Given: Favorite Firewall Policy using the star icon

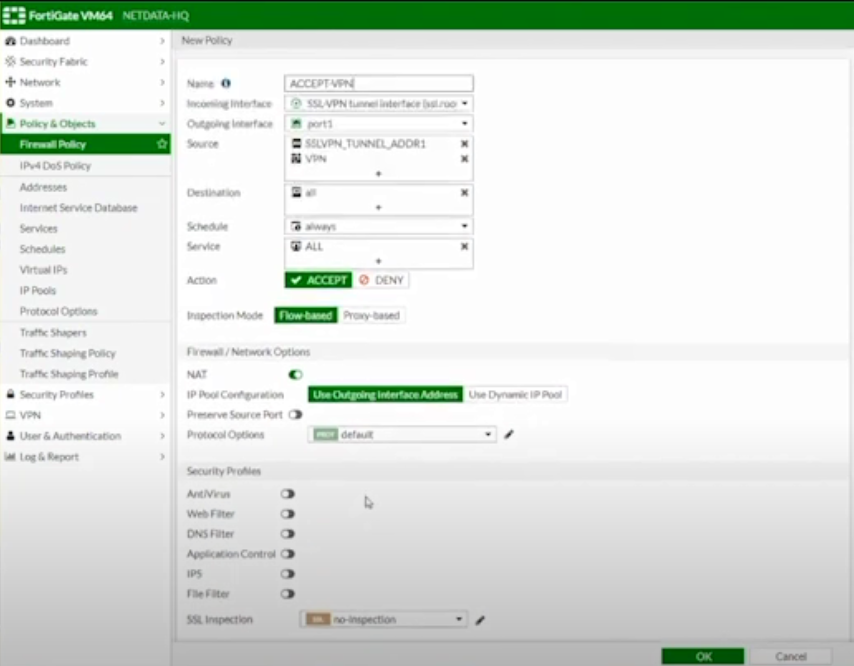Looking at the screenshot, I should (x=161, y=145).
